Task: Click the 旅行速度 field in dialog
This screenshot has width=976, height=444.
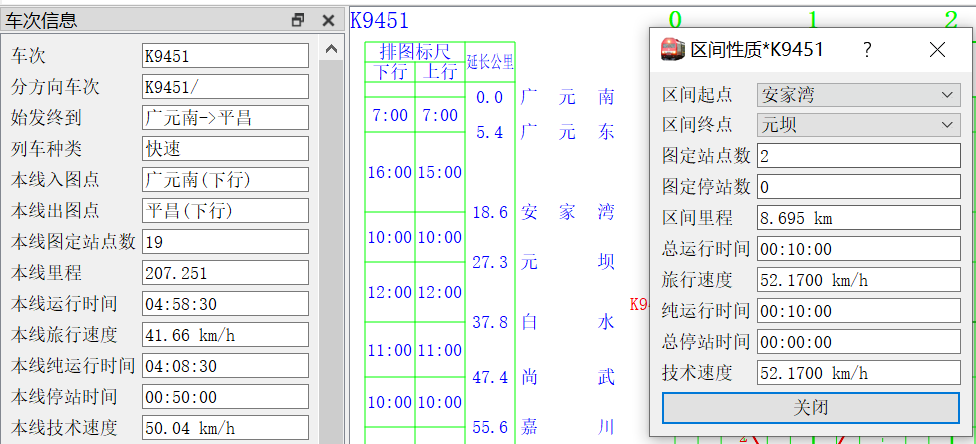Action: click(859, 280)
